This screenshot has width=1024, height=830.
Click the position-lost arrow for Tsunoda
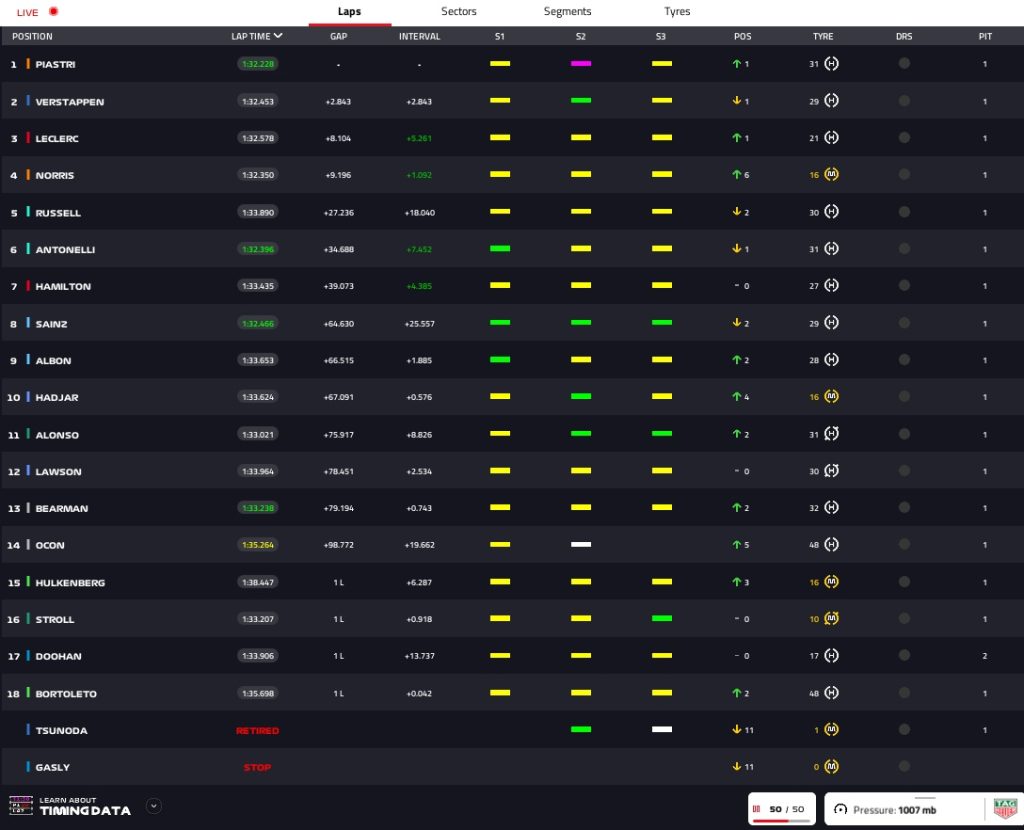click(737, 730)
